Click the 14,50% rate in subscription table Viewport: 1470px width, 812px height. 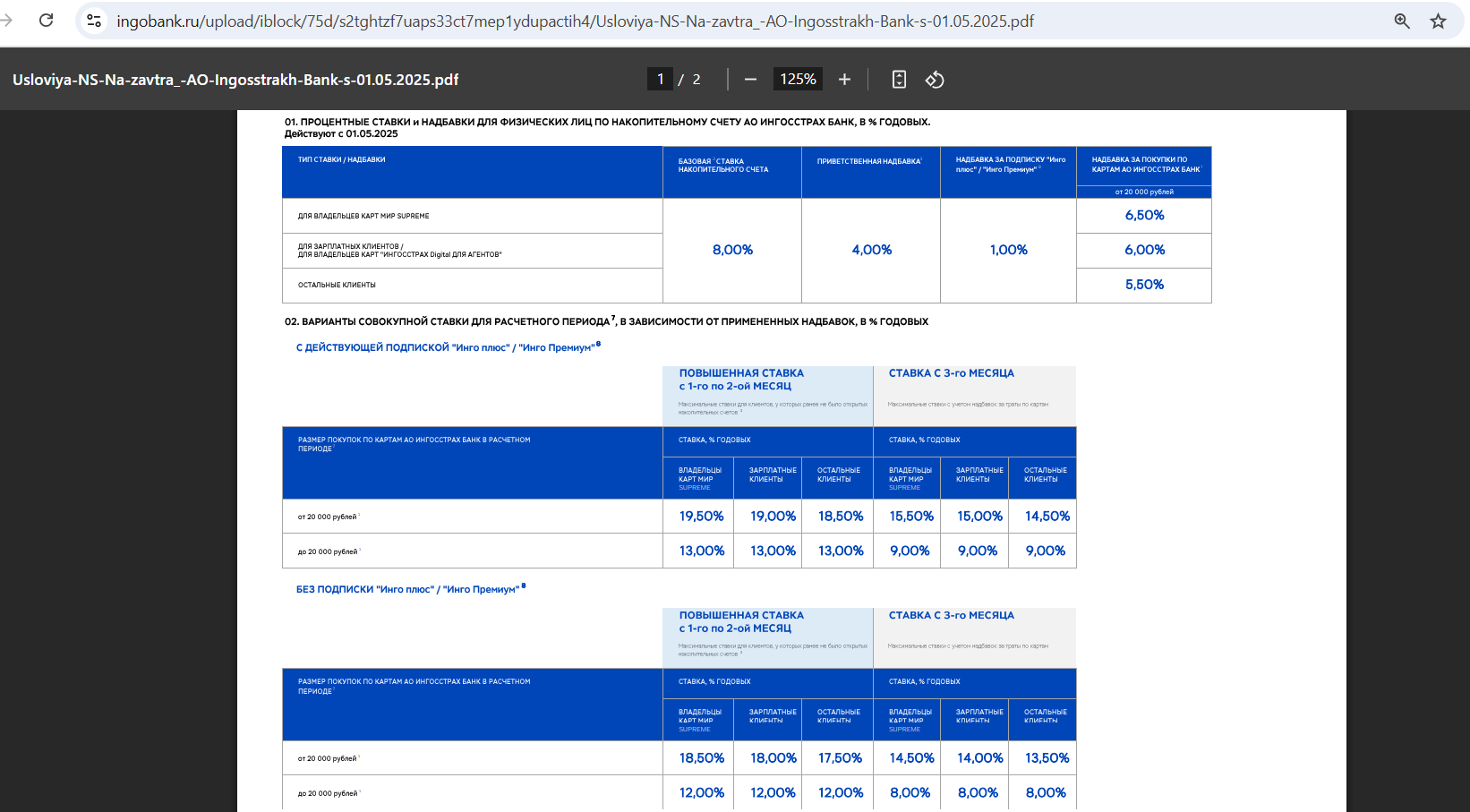pyautogui.click(x=1047, y=517)
